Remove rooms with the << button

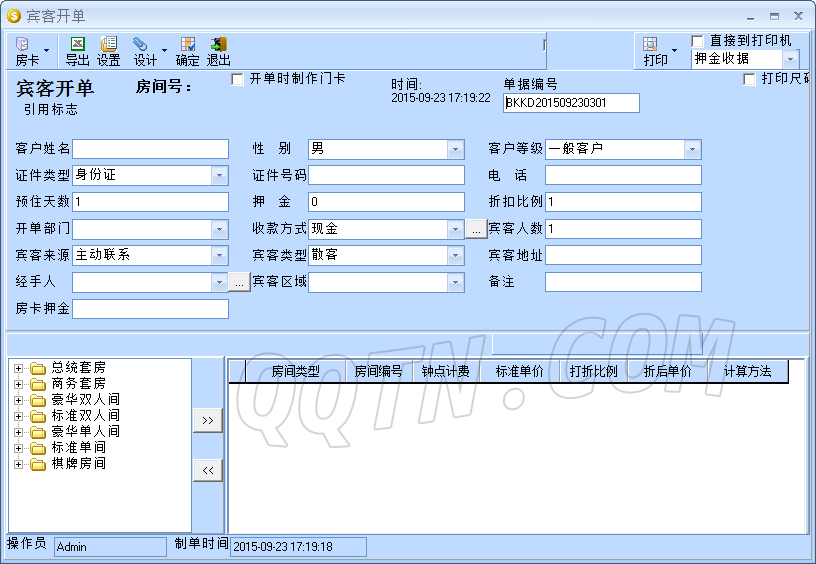(207, 470)
